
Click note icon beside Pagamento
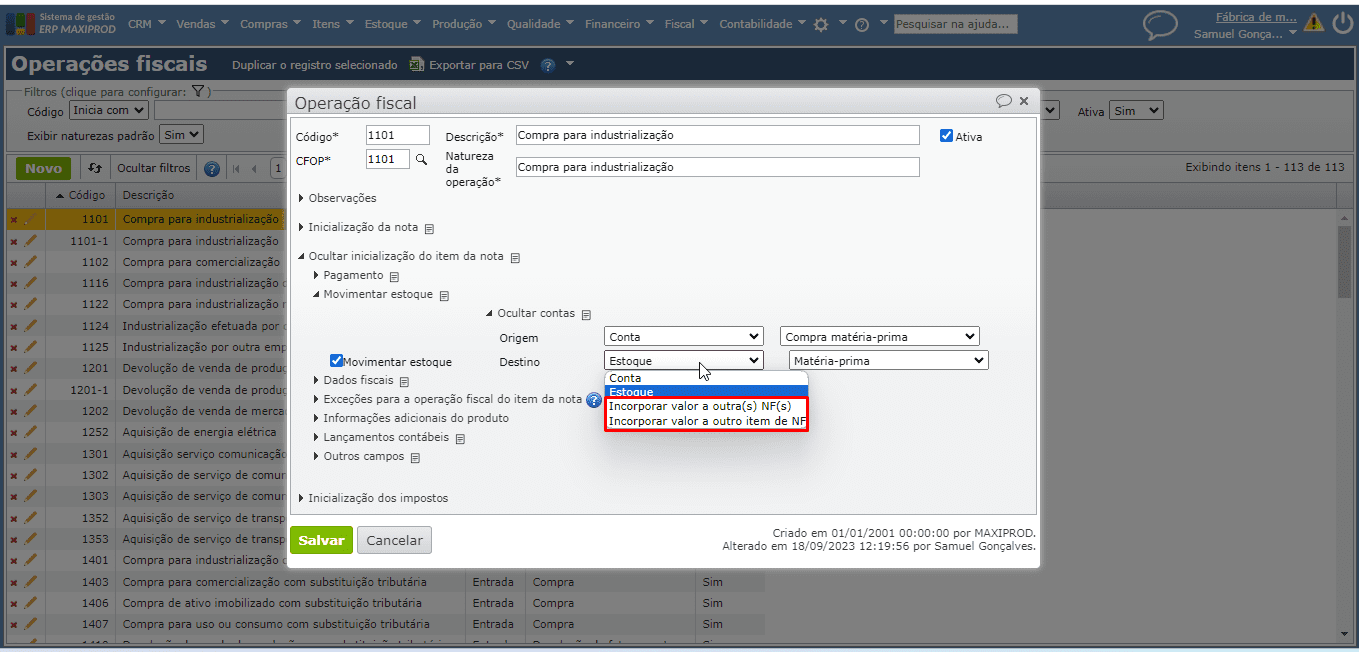(x=394, y=276)
